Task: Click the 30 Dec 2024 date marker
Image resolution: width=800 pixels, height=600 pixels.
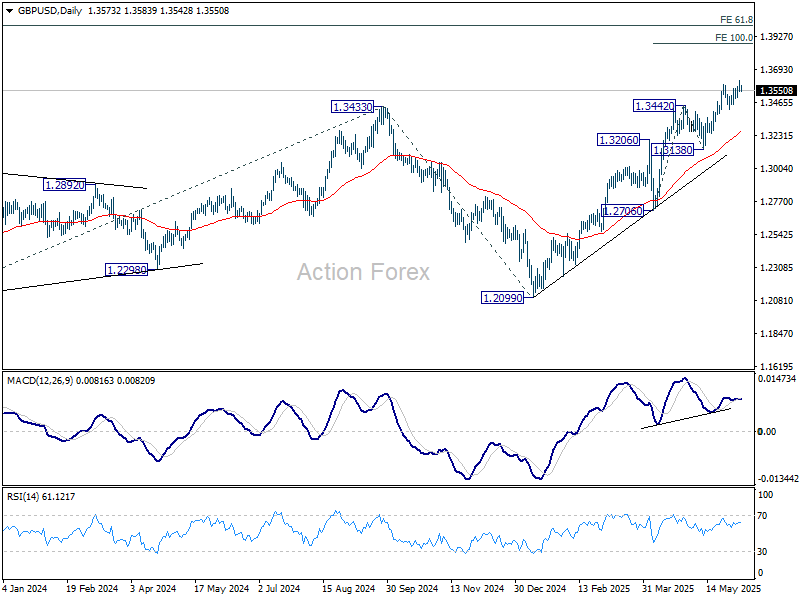Action: (541, 587)
